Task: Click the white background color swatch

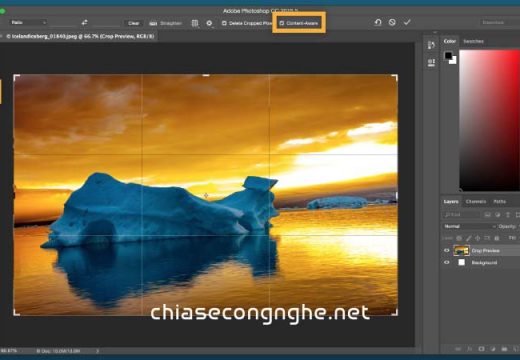Action: [x=453, y=60]
